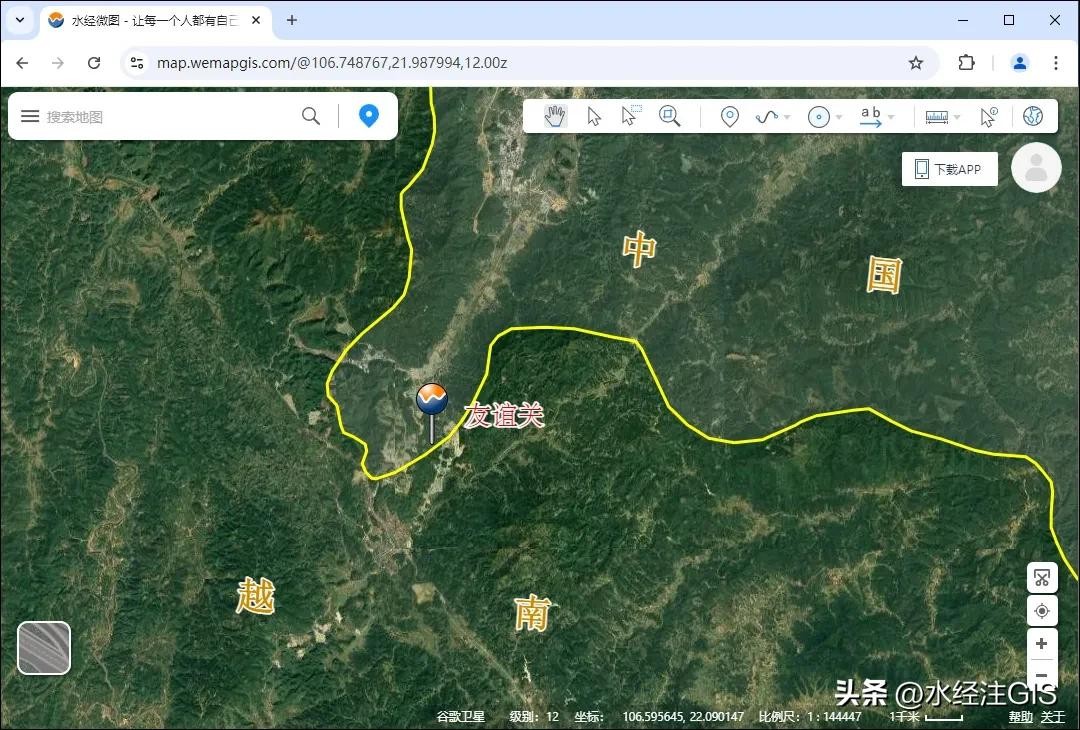Select the hand pan tool
The image size is (1080, 730).
pos(555,117)
